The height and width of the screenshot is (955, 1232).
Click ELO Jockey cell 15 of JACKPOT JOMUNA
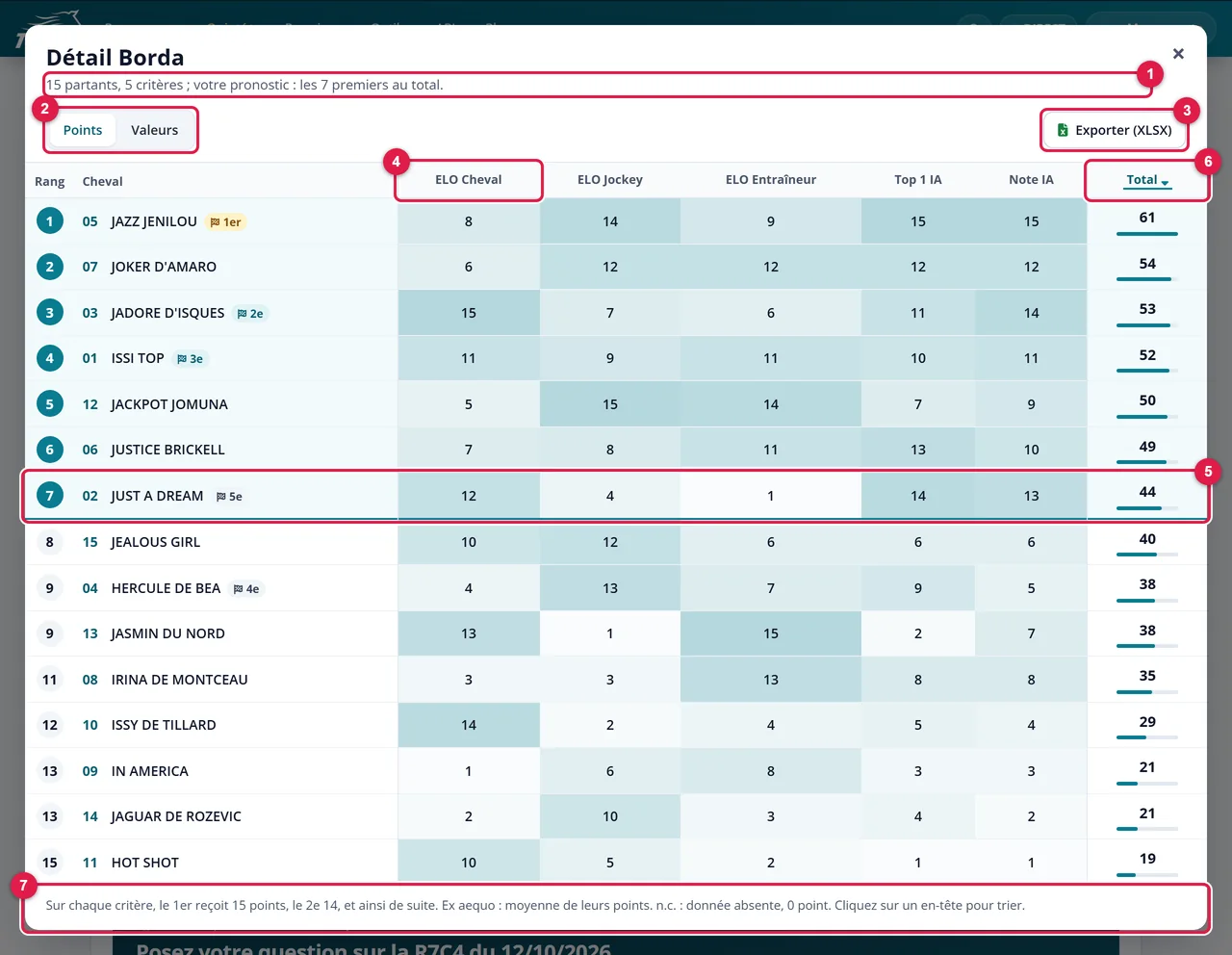(610, 404)
